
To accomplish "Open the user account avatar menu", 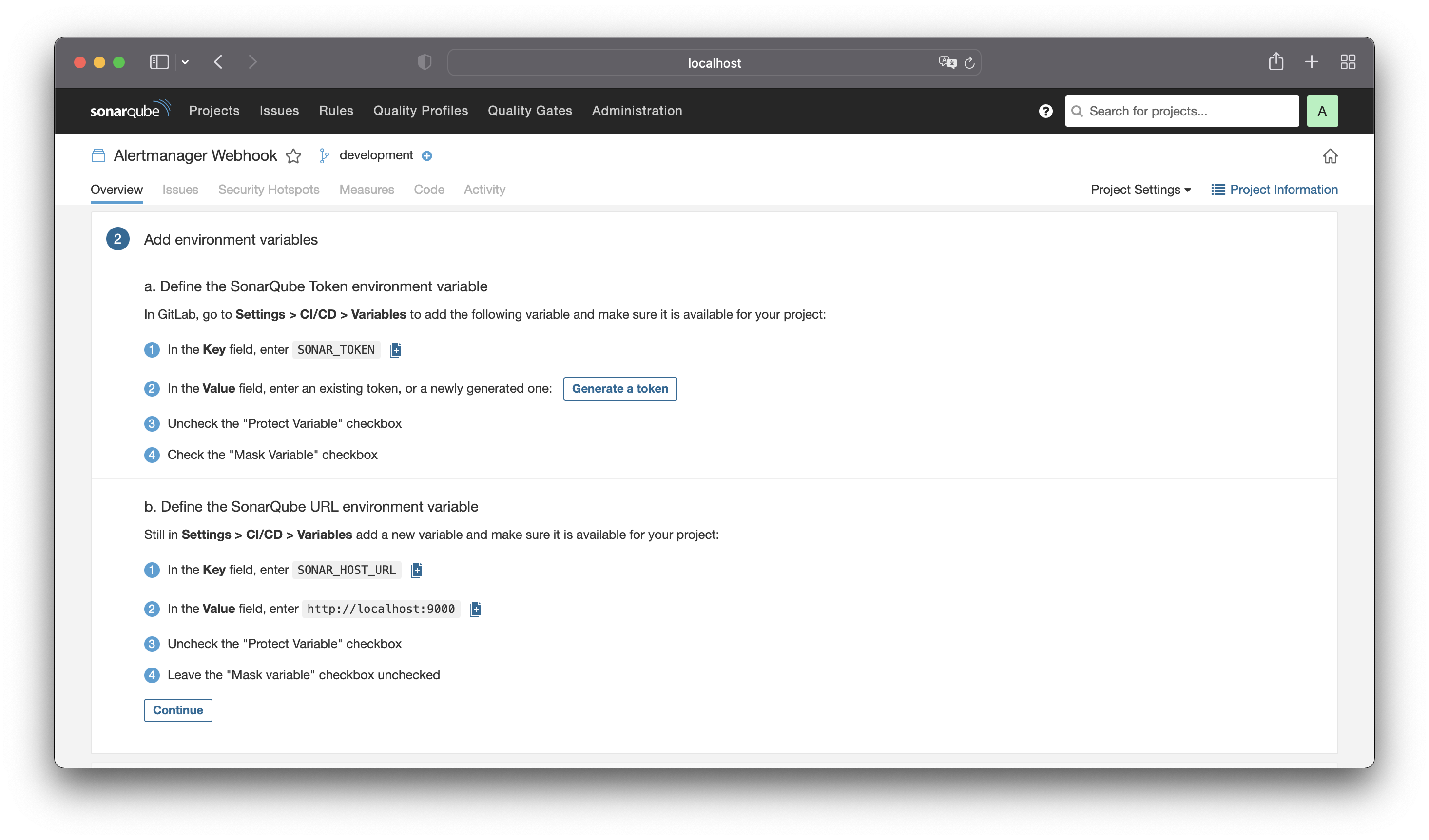I will 1322,111.
